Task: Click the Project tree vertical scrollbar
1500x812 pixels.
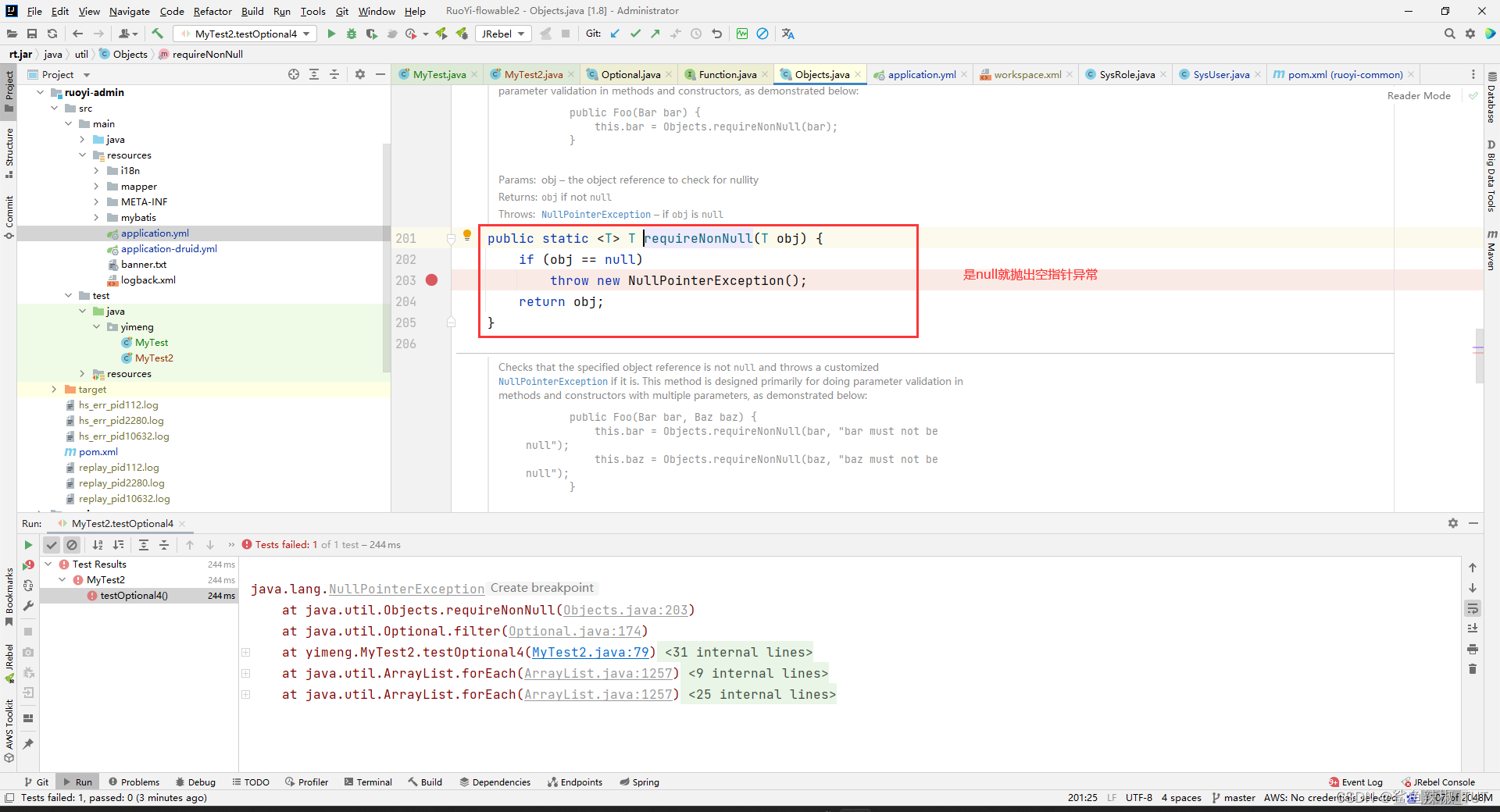Action: pyautogui.click(x=386, y=258)
